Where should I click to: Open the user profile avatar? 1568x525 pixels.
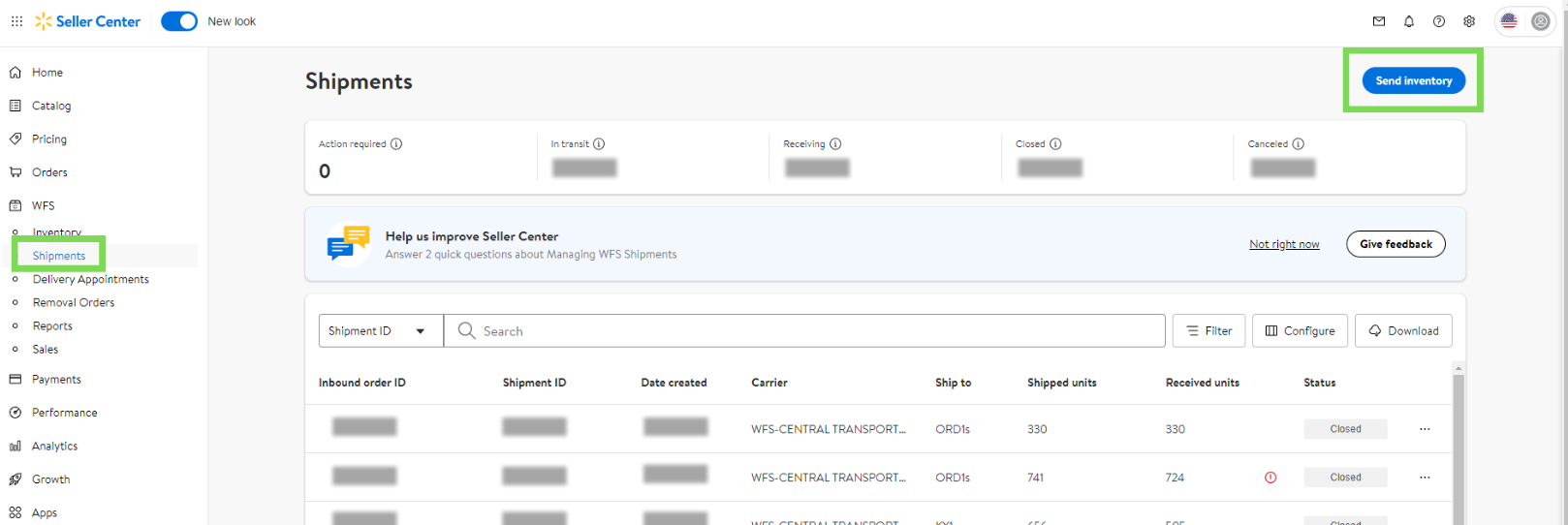pos(1541,21)
